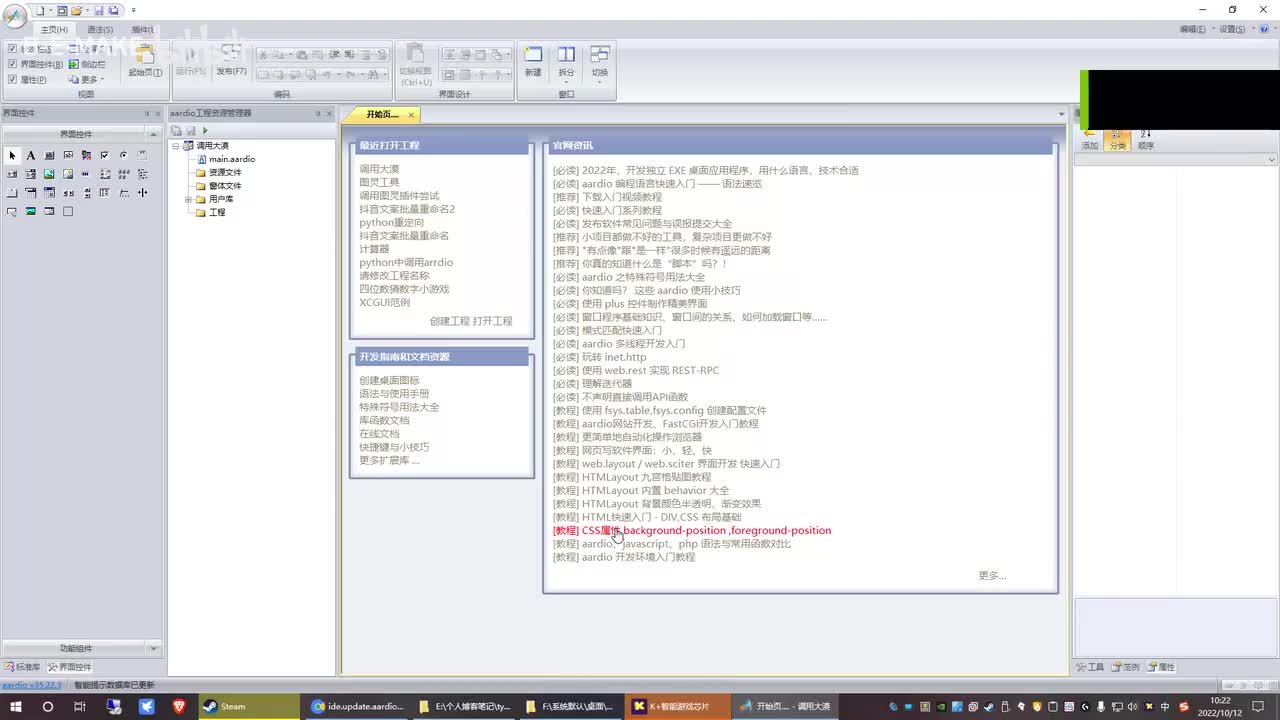Switch to the 工具 tab in the right panel
Viewport: 1280px width, 720px height.
click(x=1090, y=667)
